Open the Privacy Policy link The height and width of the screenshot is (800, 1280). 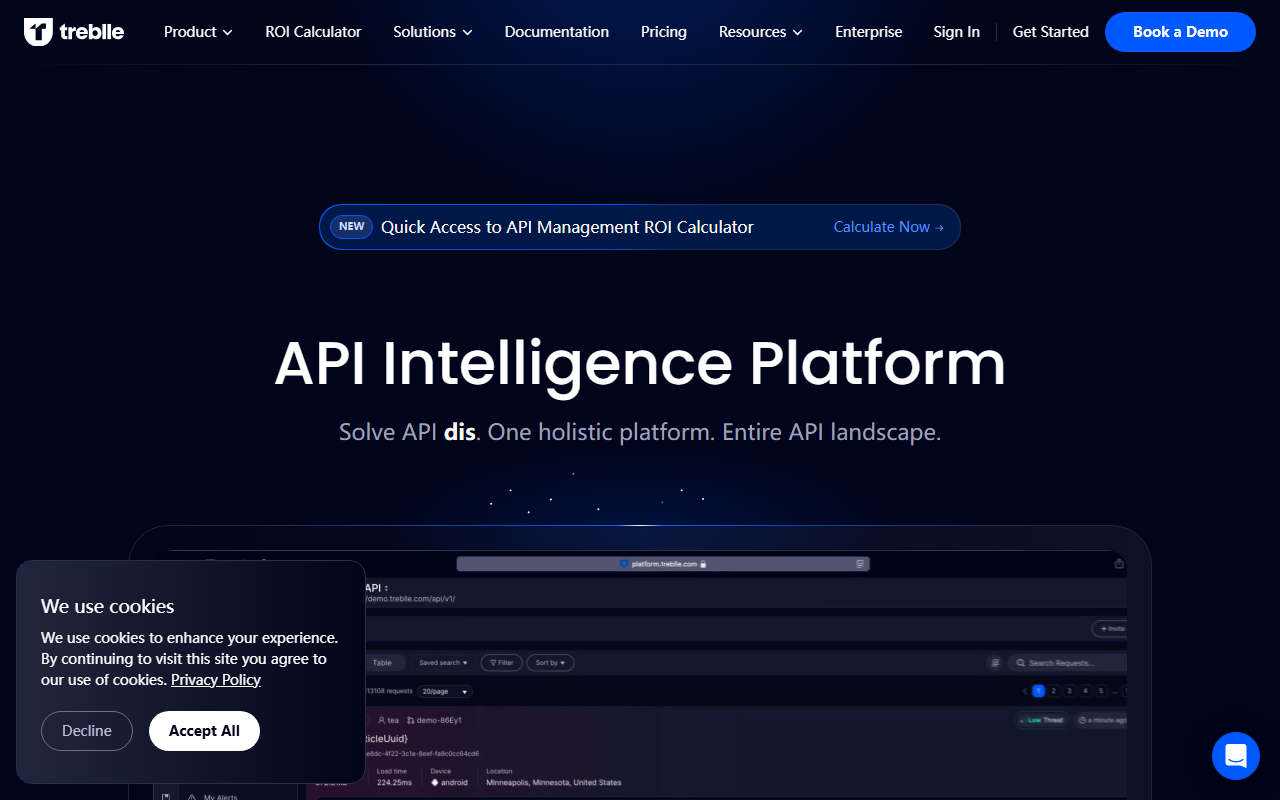pos(216,680)
